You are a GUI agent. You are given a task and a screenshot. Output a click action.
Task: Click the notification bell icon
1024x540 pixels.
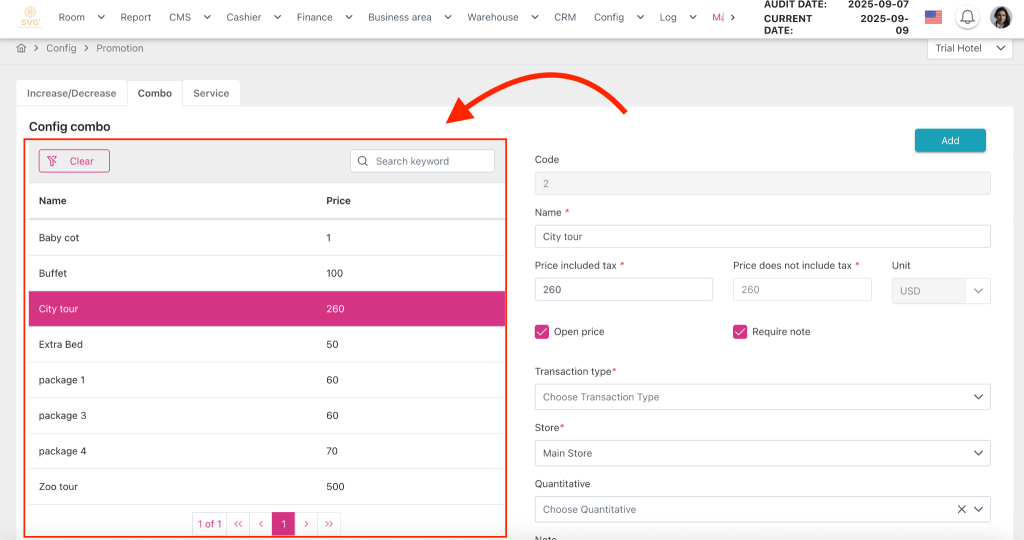pos(967,17)
